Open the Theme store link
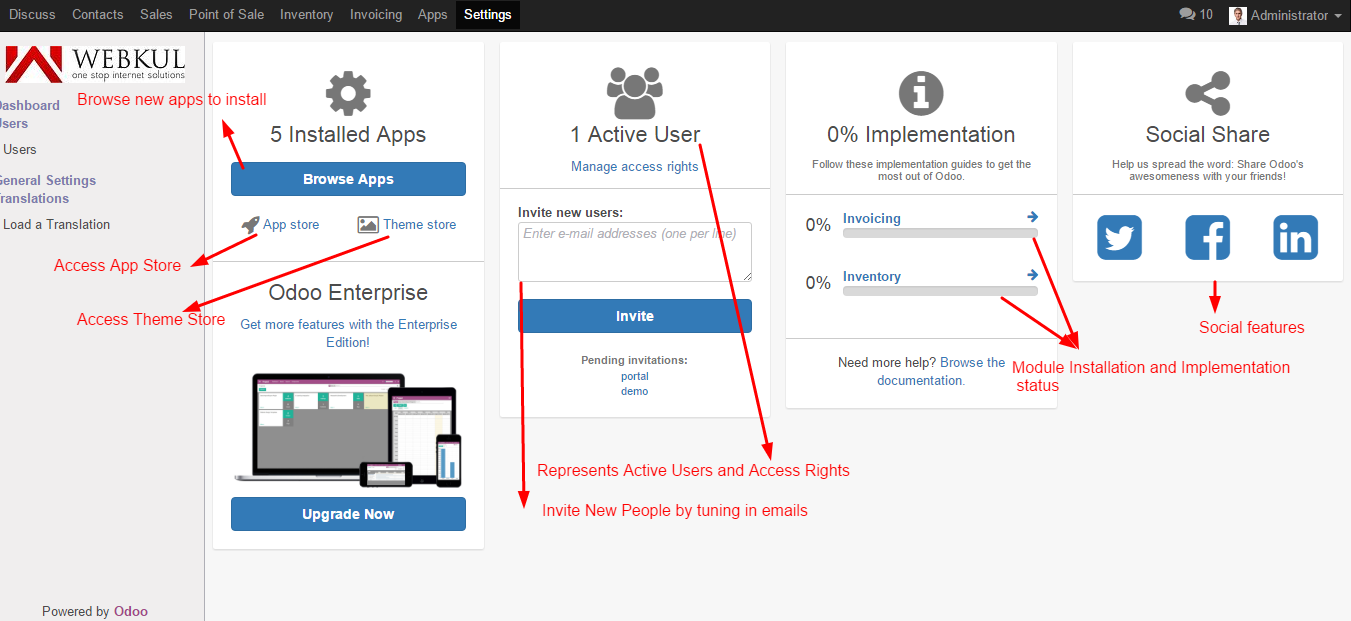This screenshot has width=1351, height=621. [x=419, y=225]
